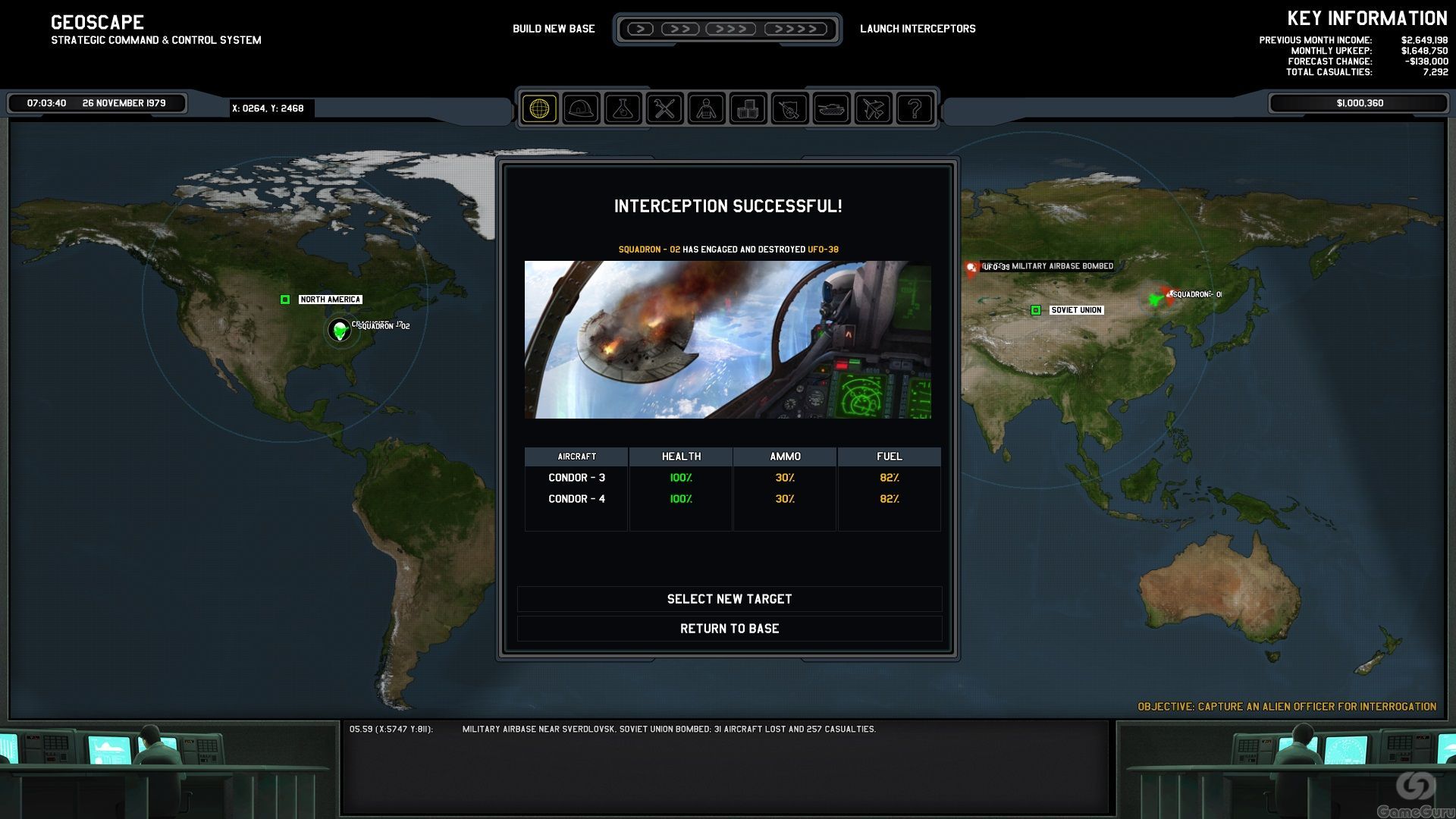Click the date 26 November 1979
Screen dimensions: 1456x819
click(124, 103)
